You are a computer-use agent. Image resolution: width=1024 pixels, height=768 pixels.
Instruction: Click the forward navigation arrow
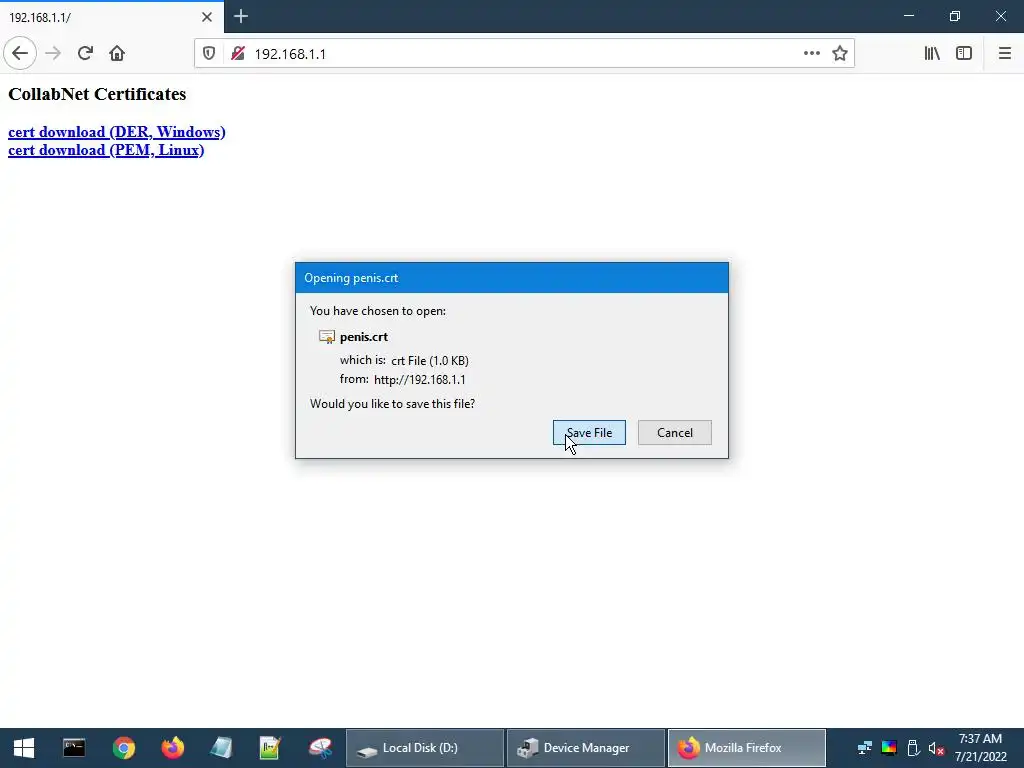(x=53, y=54)
